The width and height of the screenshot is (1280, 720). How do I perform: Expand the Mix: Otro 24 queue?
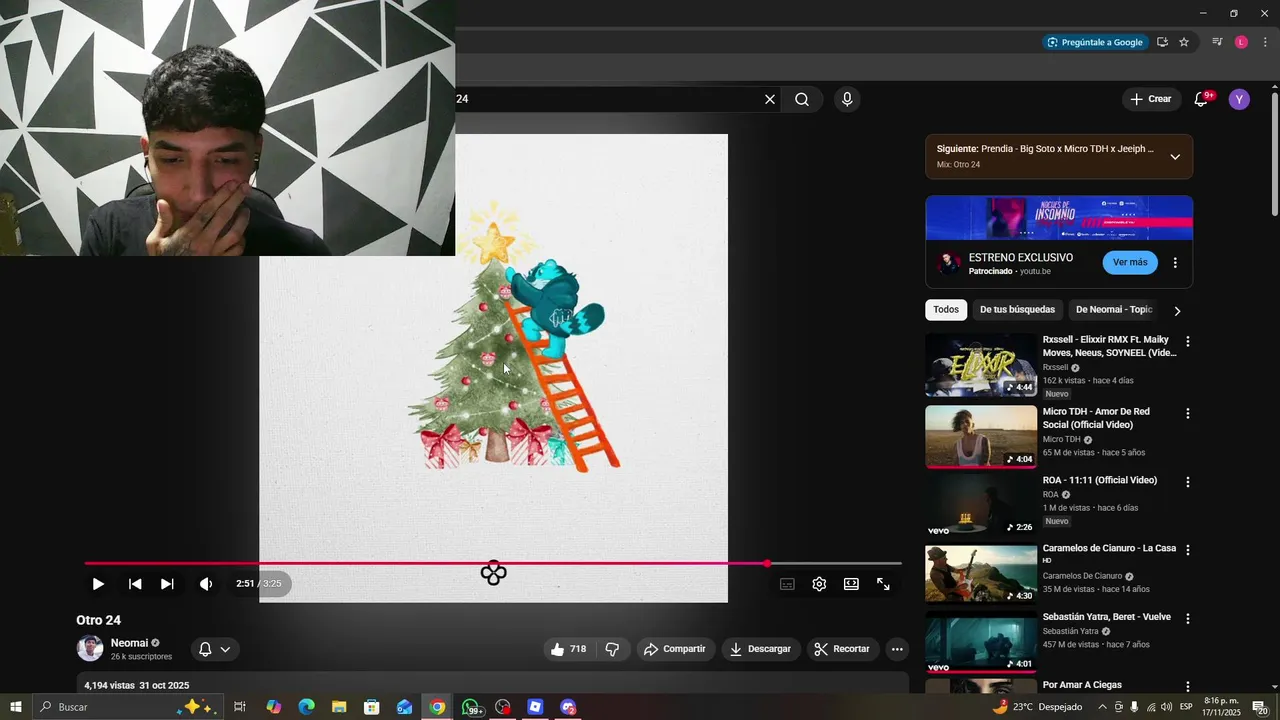(1175, 157)
